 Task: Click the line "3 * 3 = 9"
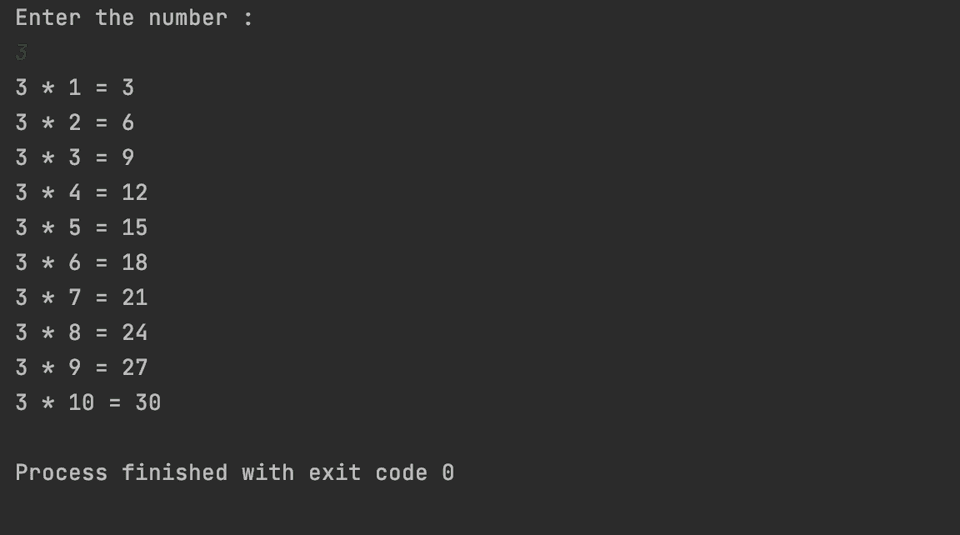(x=74, y=158)
